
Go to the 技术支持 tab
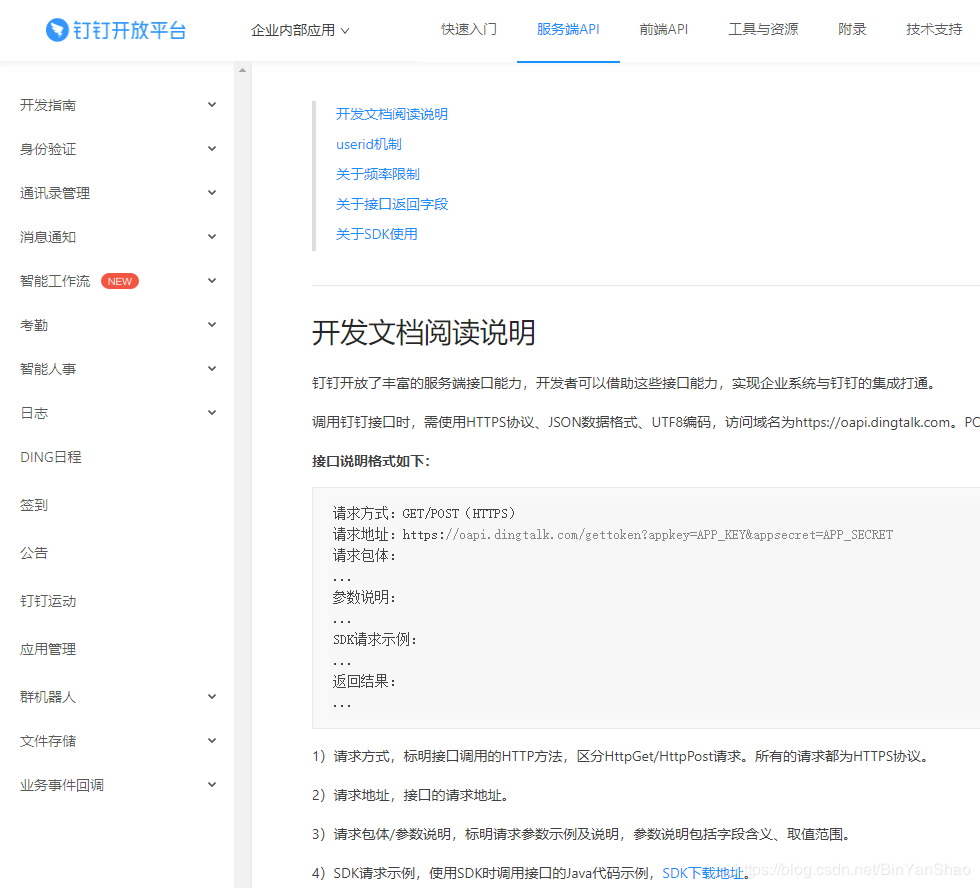point(934,29)
